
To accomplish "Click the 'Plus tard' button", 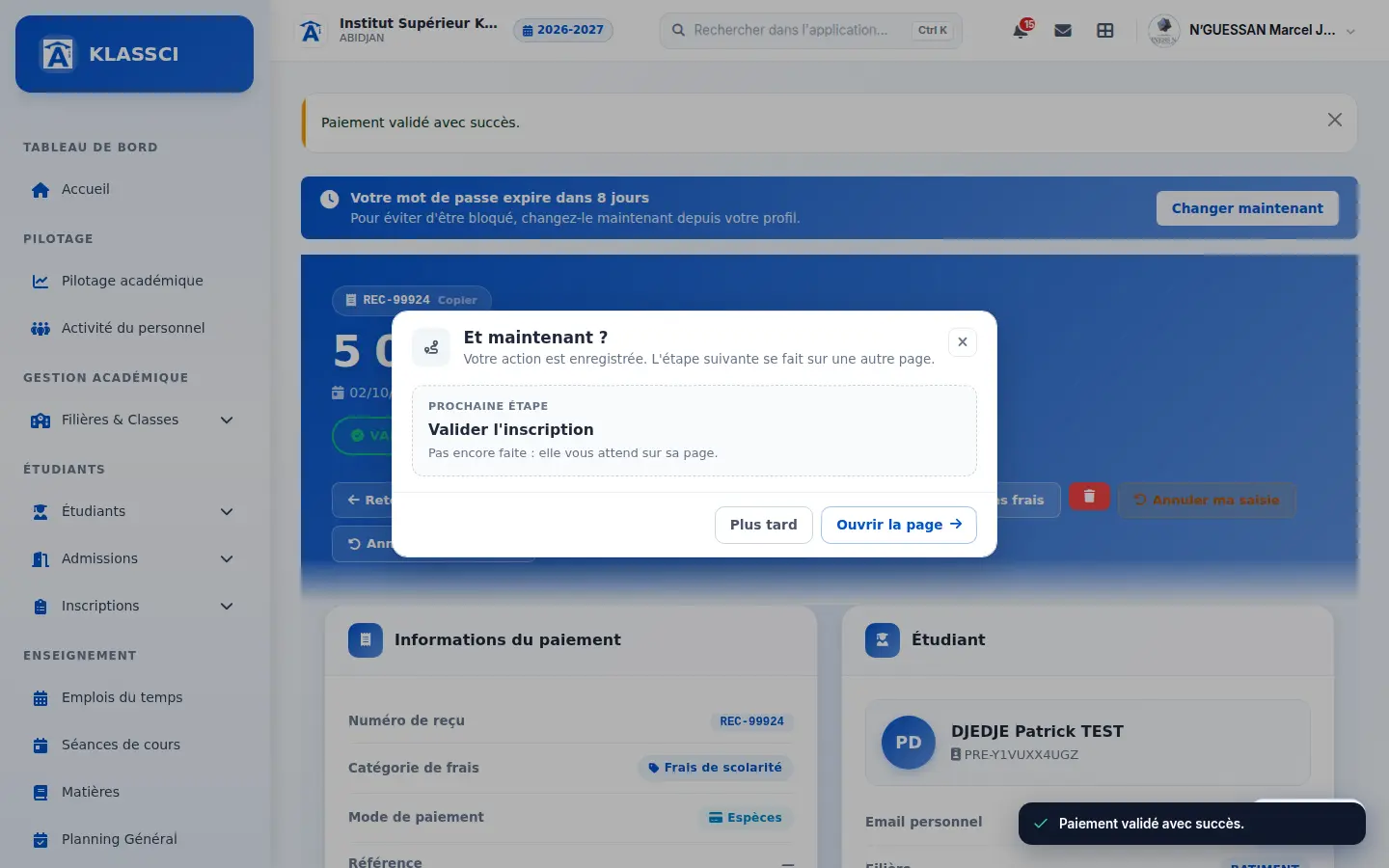I will [x=763, y=525].
